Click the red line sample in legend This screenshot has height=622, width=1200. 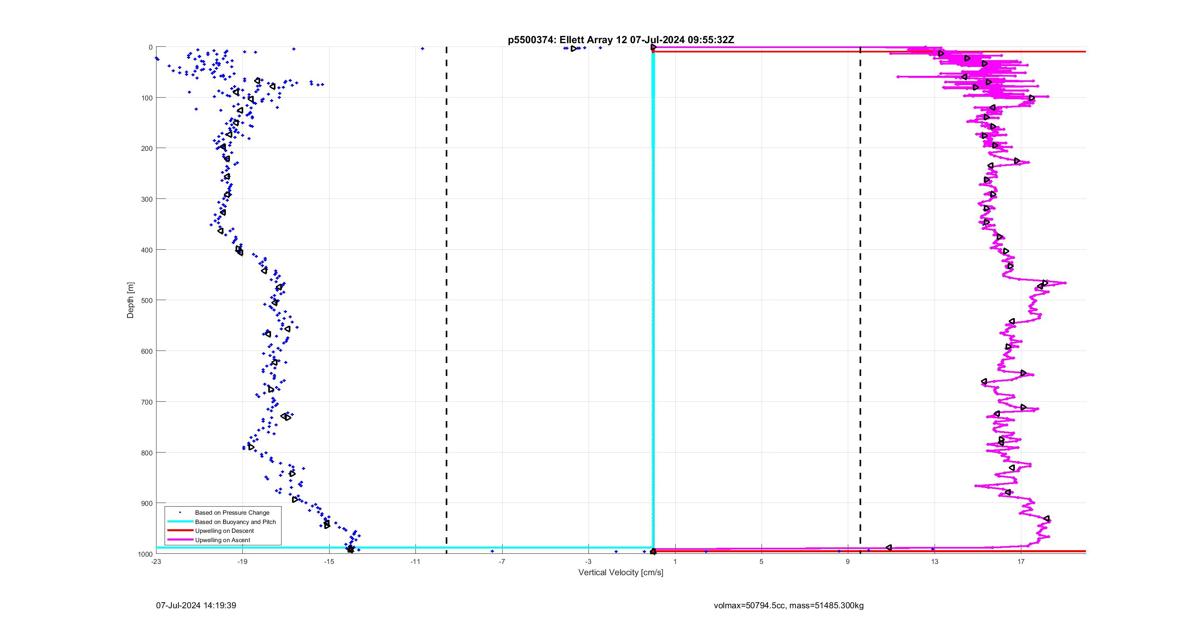click(180, 531)
